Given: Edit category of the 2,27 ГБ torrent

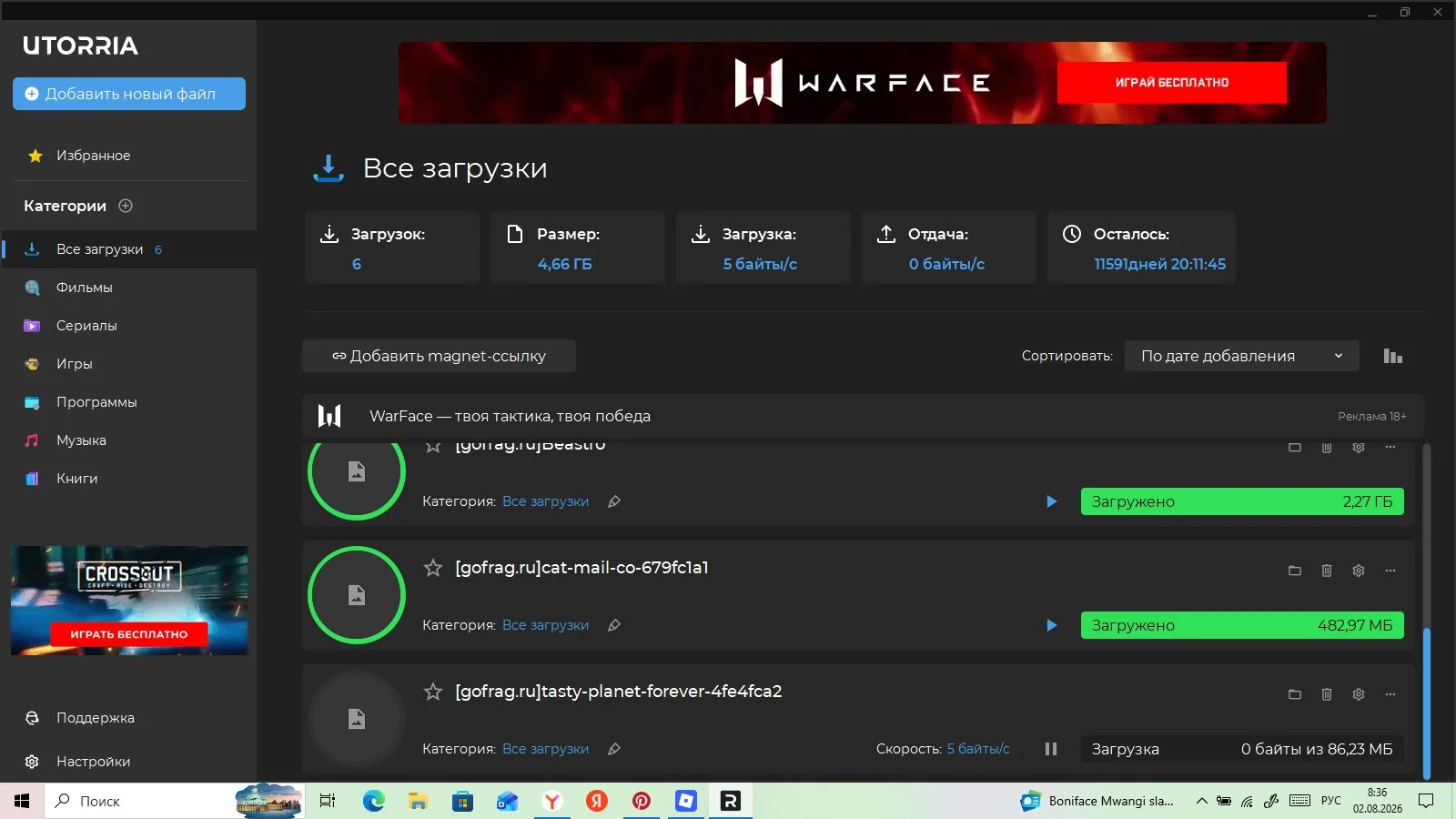Looking at the screenshot, I should tap(614, 501).
